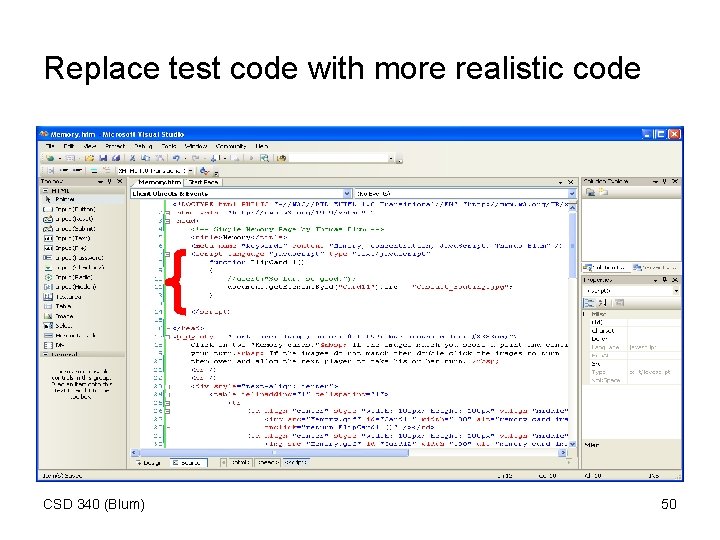This screenshot has width=720, height=540.
Task: Click the Copy toolbar icon
Action: point(146,158)
